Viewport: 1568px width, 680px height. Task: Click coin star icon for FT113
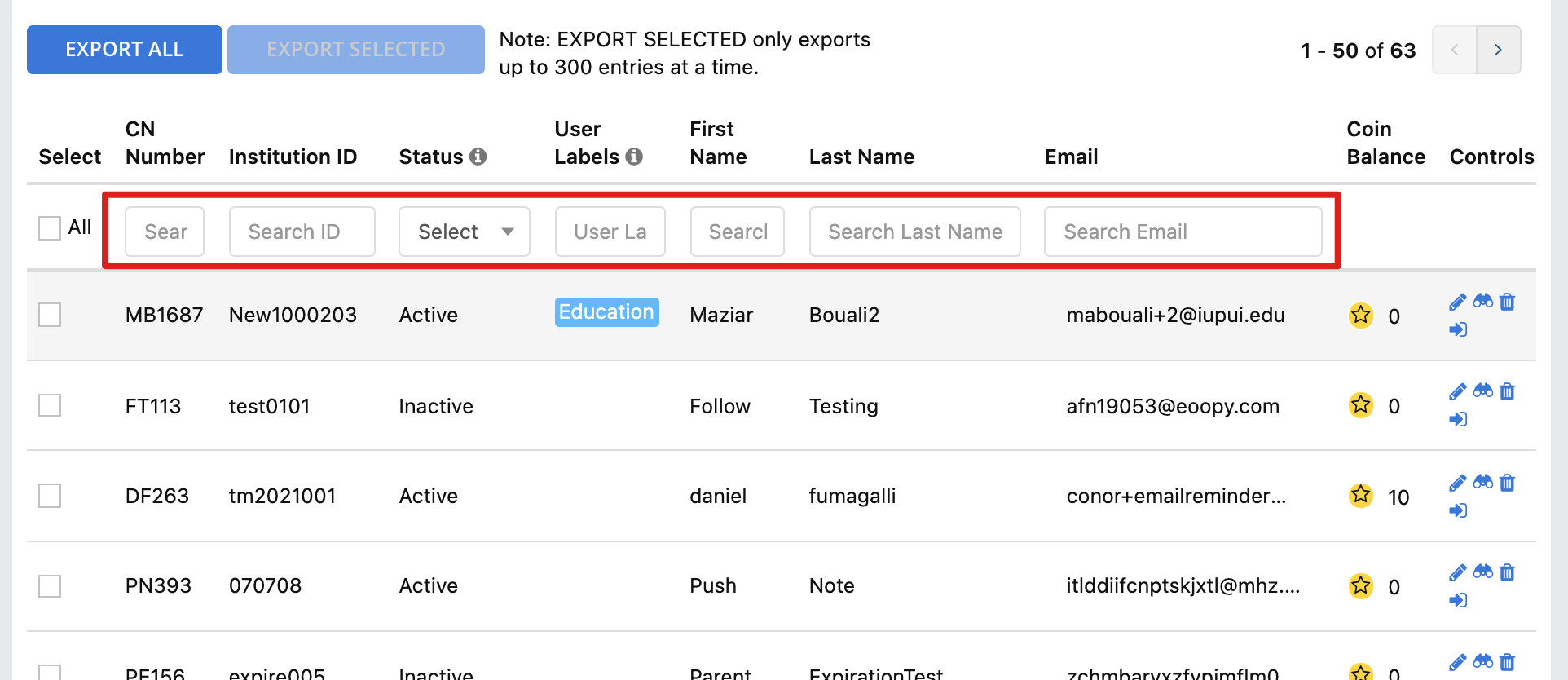click(1361, 404)
